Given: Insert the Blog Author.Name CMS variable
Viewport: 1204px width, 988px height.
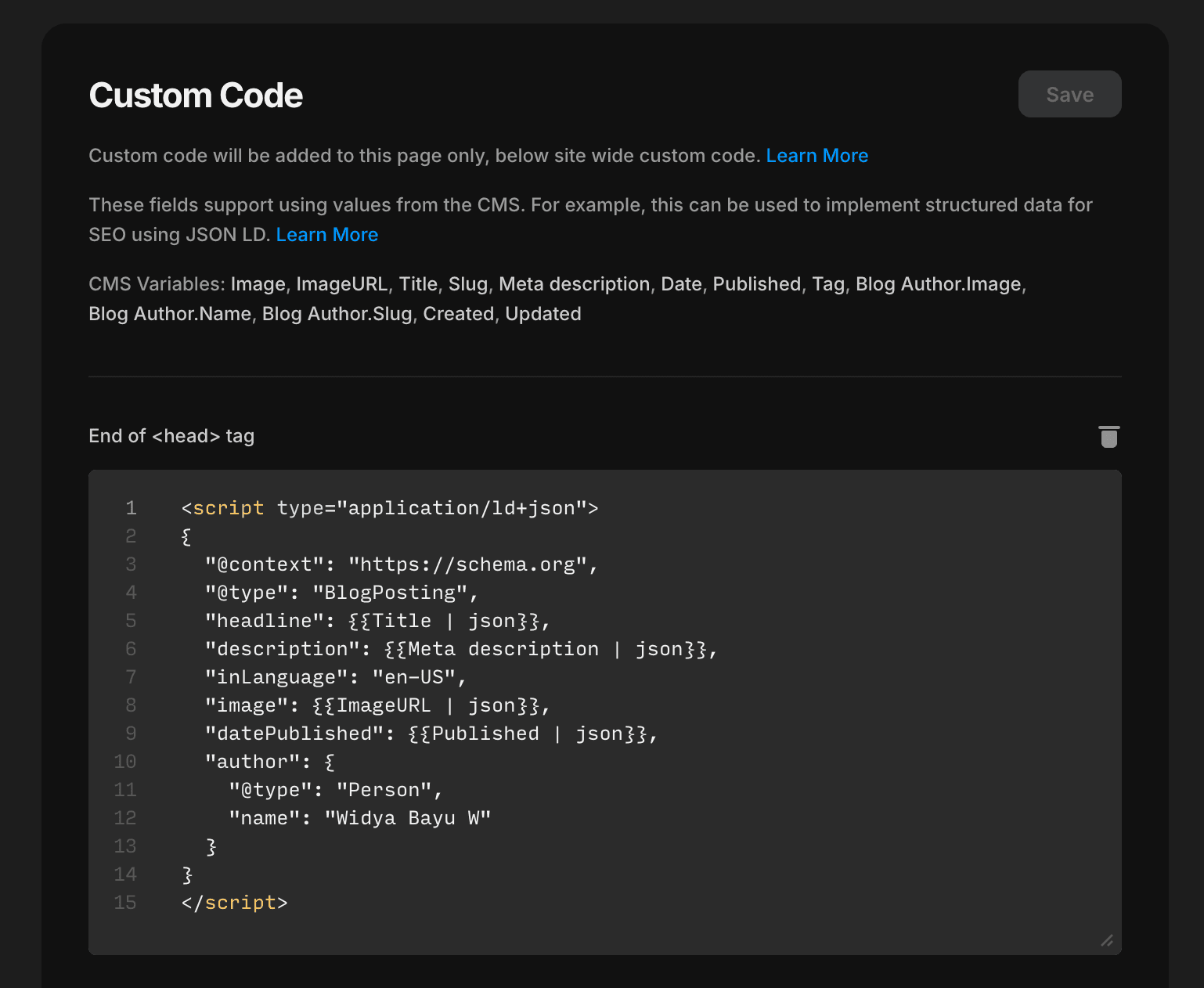Looking at the screenshot, I should (169, 313).
